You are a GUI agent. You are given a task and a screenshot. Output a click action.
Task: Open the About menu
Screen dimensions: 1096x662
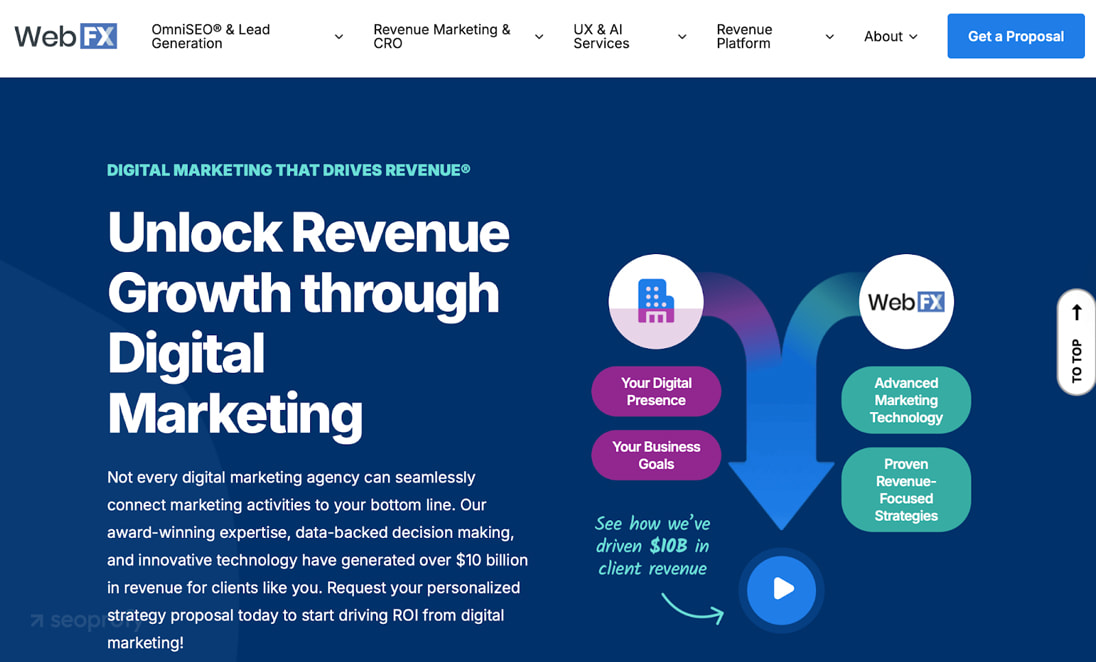click(x=890, y=37)
